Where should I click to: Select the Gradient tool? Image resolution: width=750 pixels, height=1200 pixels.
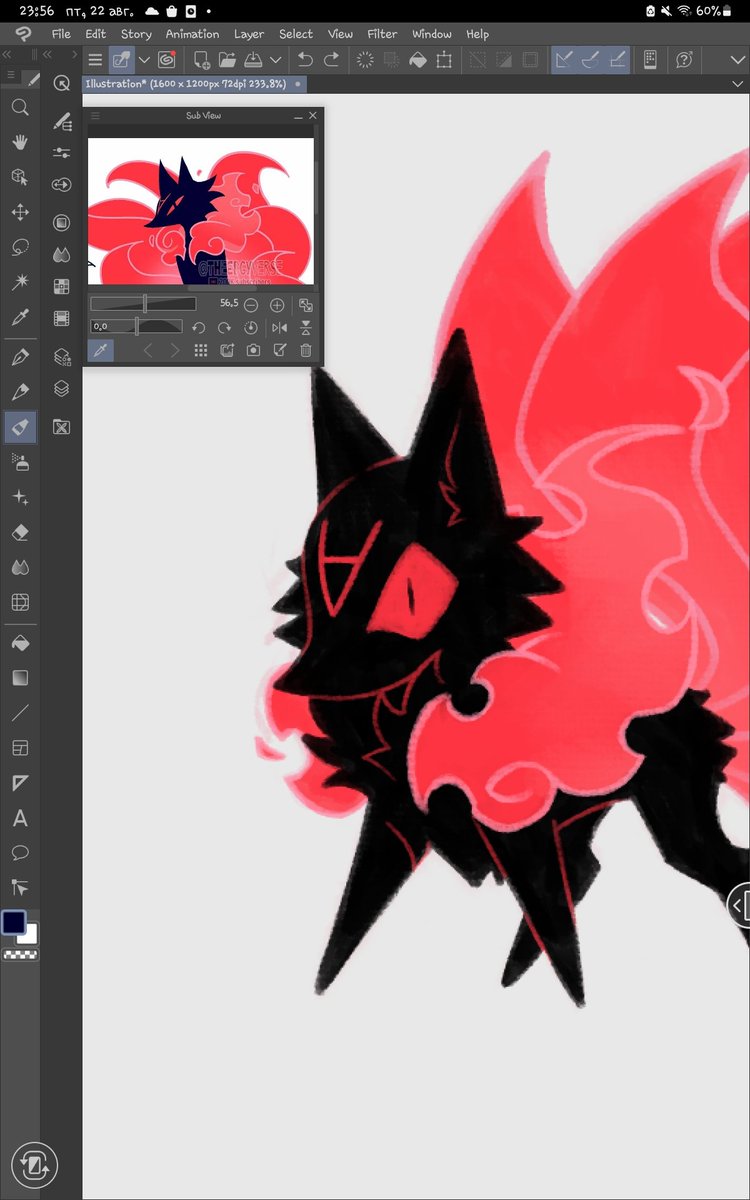[x=19, y=678]
